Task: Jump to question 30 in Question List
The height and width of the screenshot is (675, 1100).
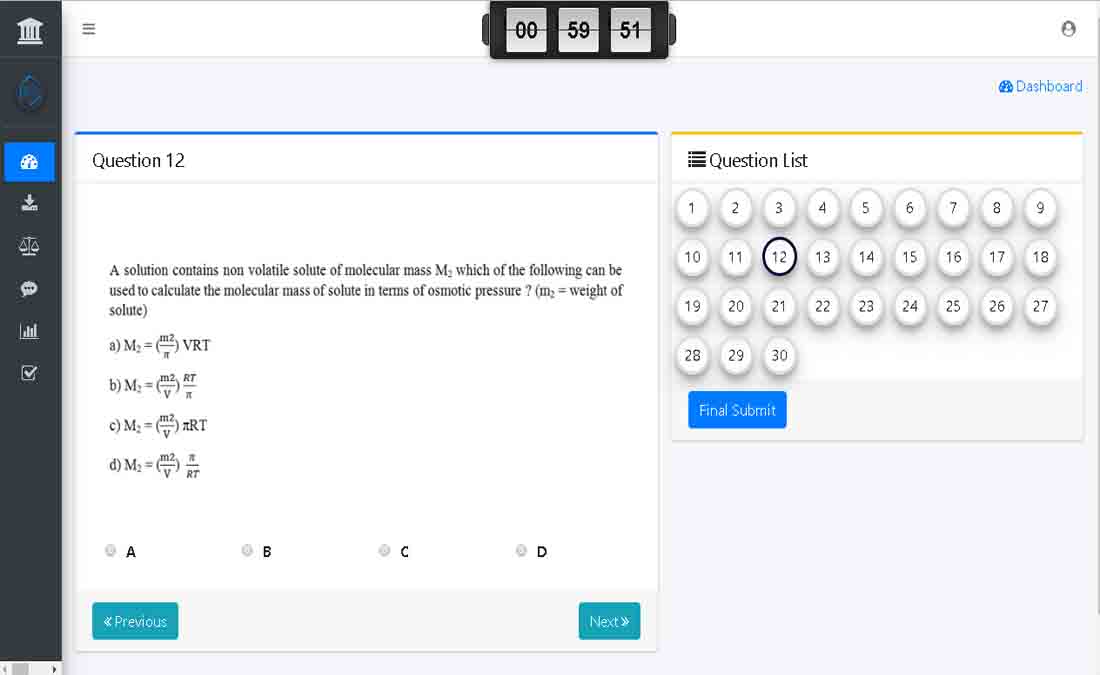Action: [779, 355]
